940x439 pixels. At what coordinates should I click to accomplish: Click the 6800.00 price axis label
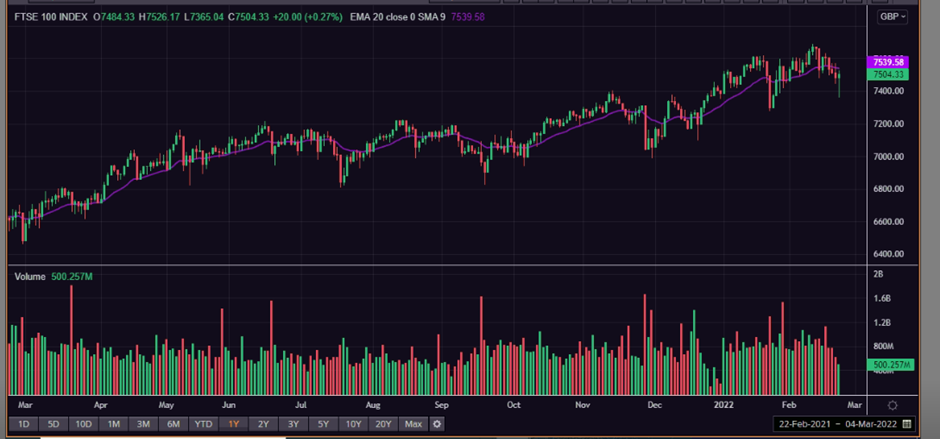click(888, 188)
